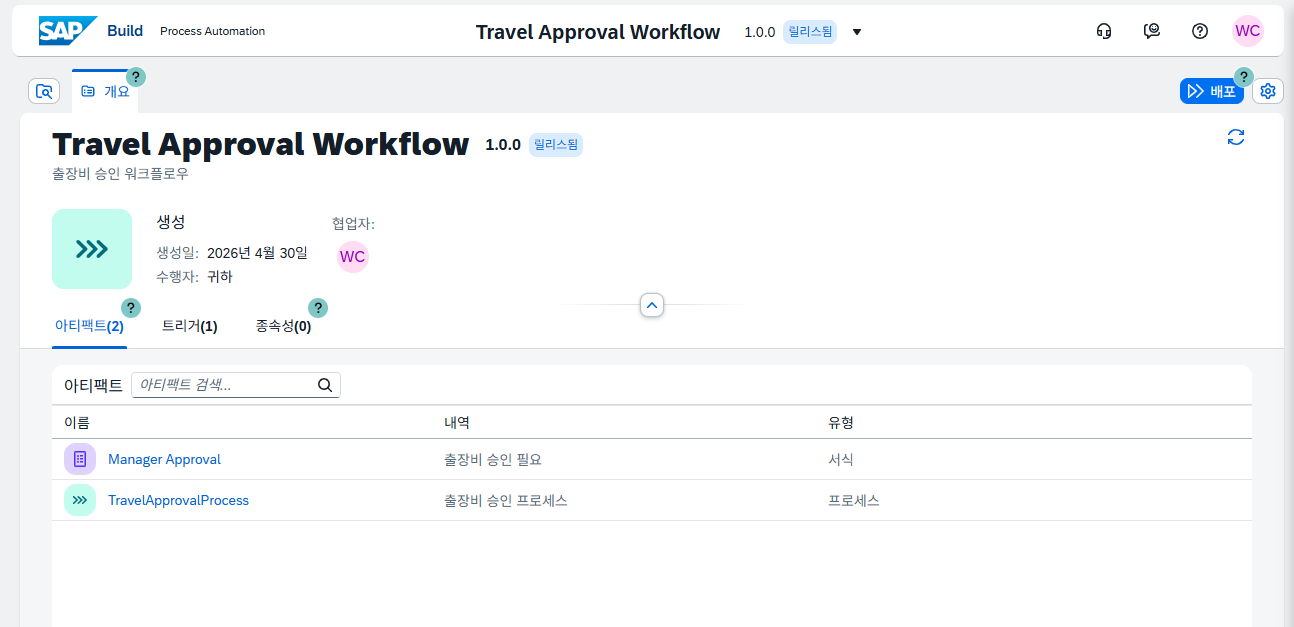This screenshot has width=1294, height=627.
Task: Click the large process arrows project icon
Action: click(92, 249)
